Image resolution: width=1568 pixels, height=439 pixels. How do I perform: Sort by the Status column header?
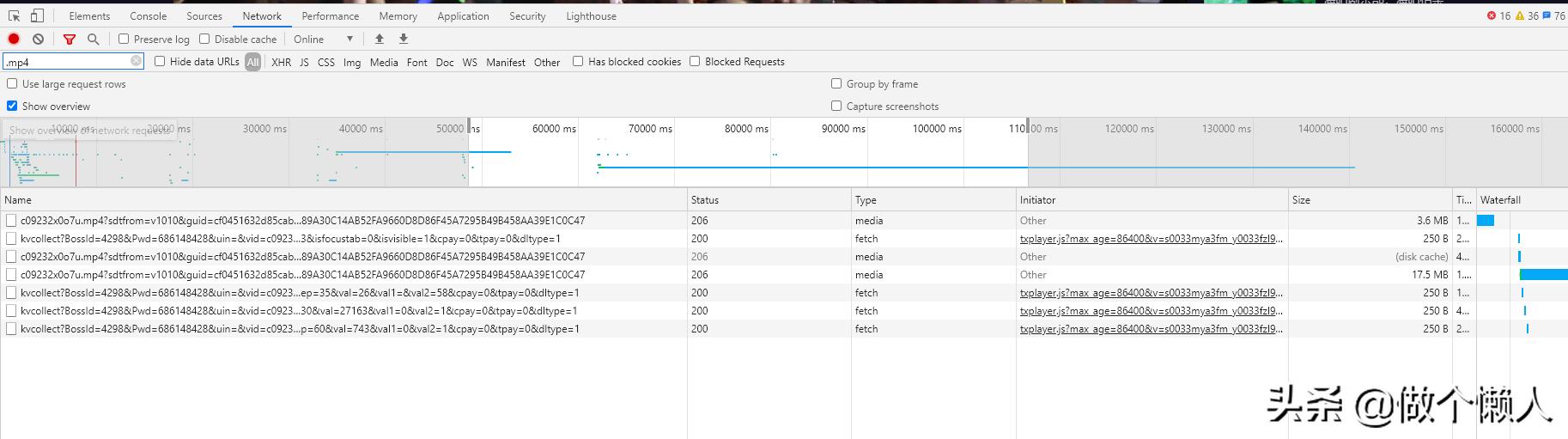(x=769, y=199)
